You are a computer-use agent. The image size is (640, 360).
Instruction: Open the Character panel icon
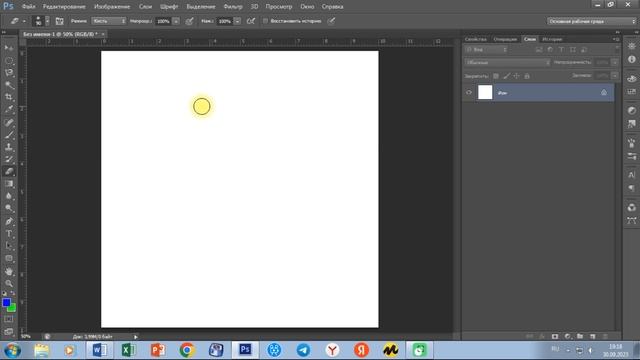tap(632, 175)
